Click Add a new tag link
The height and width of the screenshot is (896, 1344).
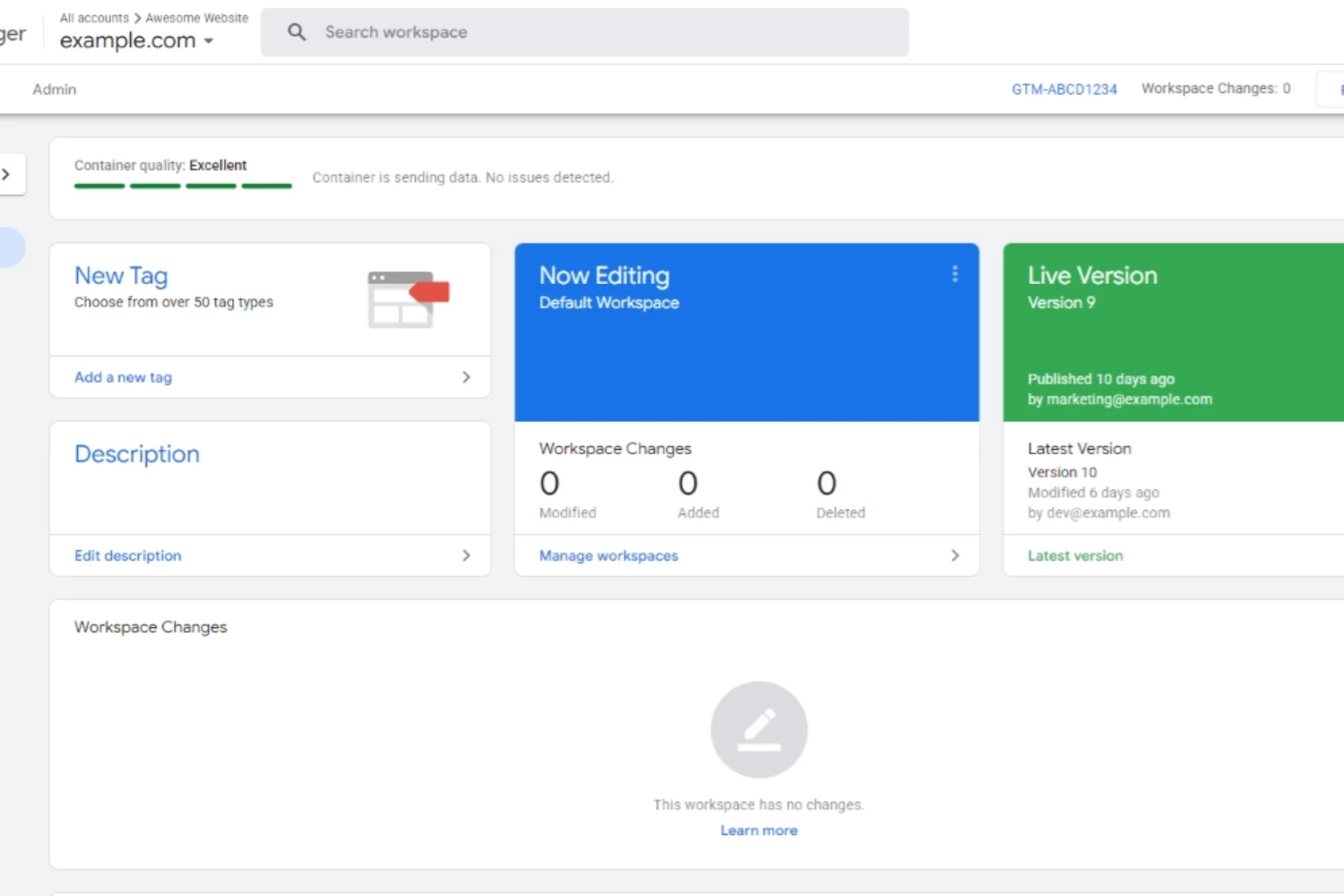pyautogui.click(x=123, y=377)
